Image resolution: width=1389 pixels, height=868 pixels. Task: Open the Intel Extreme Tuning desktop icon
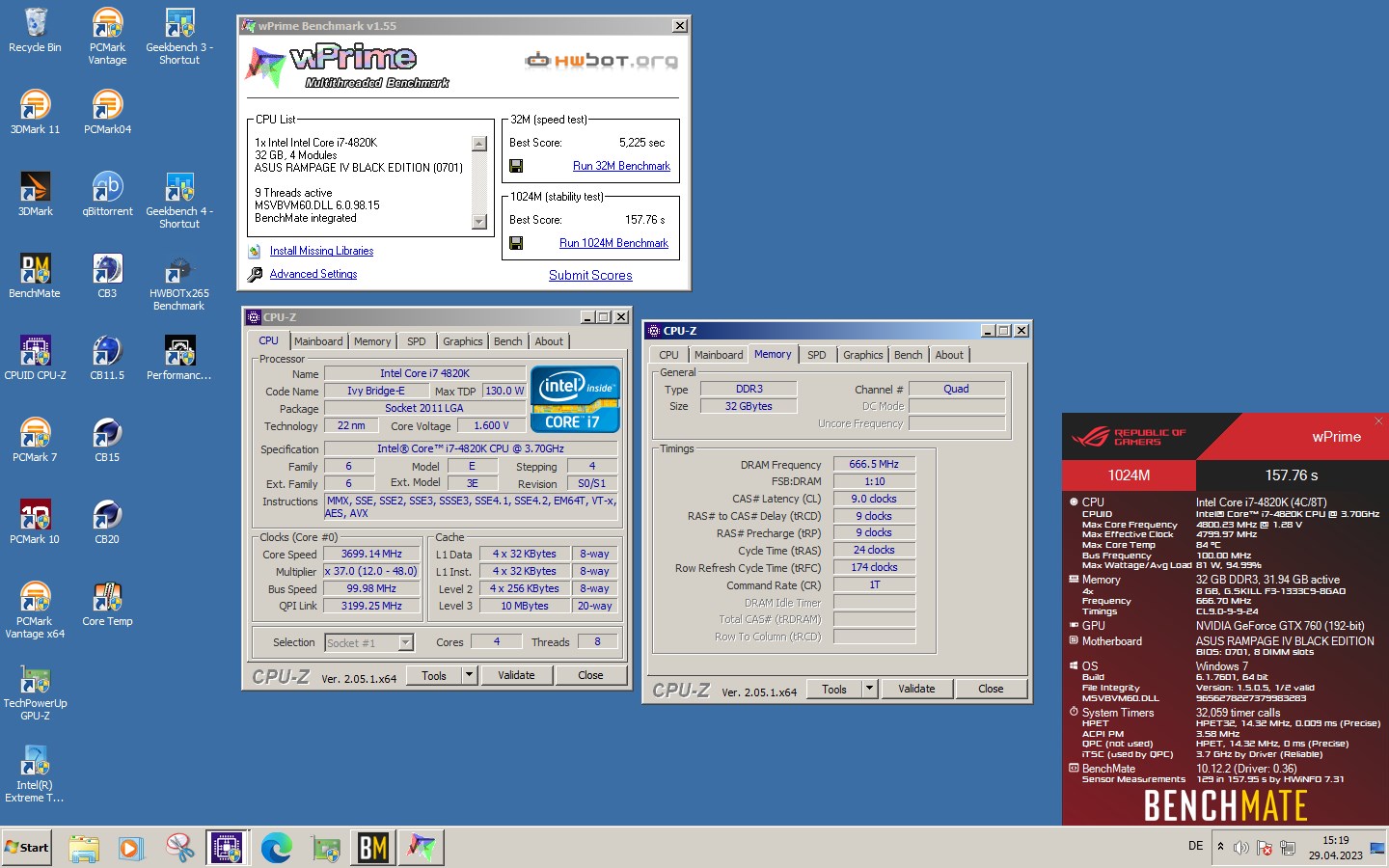[x=35, y=774]
